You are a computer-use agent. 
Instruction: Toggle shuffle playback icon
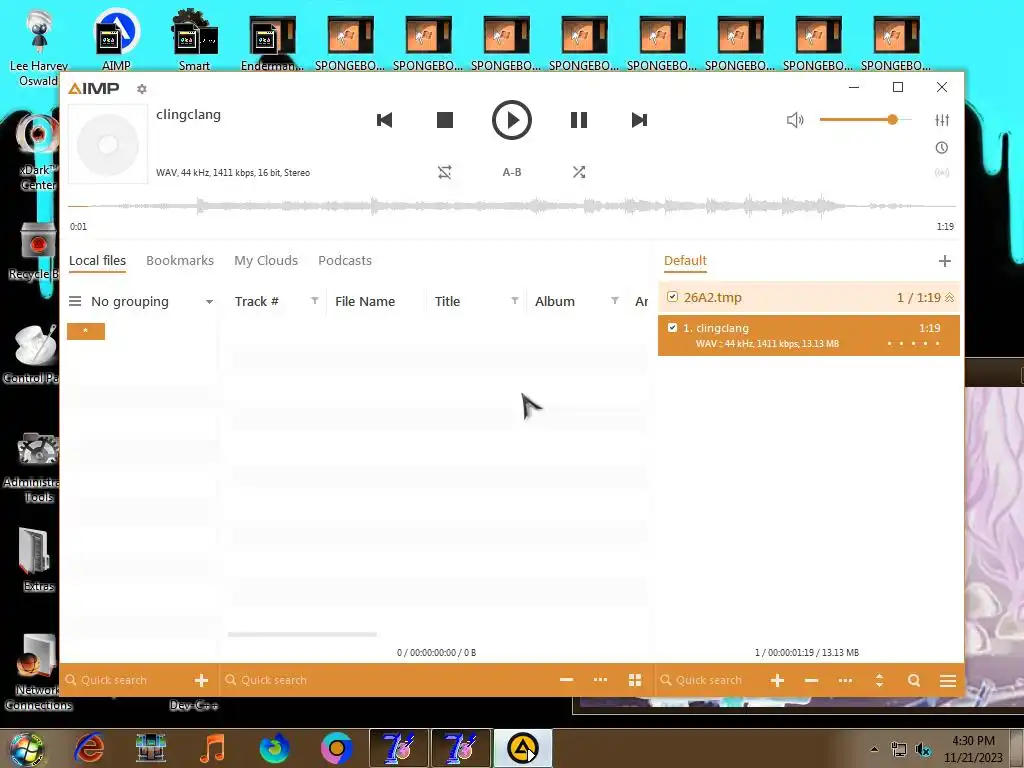[x=579, y=172]
